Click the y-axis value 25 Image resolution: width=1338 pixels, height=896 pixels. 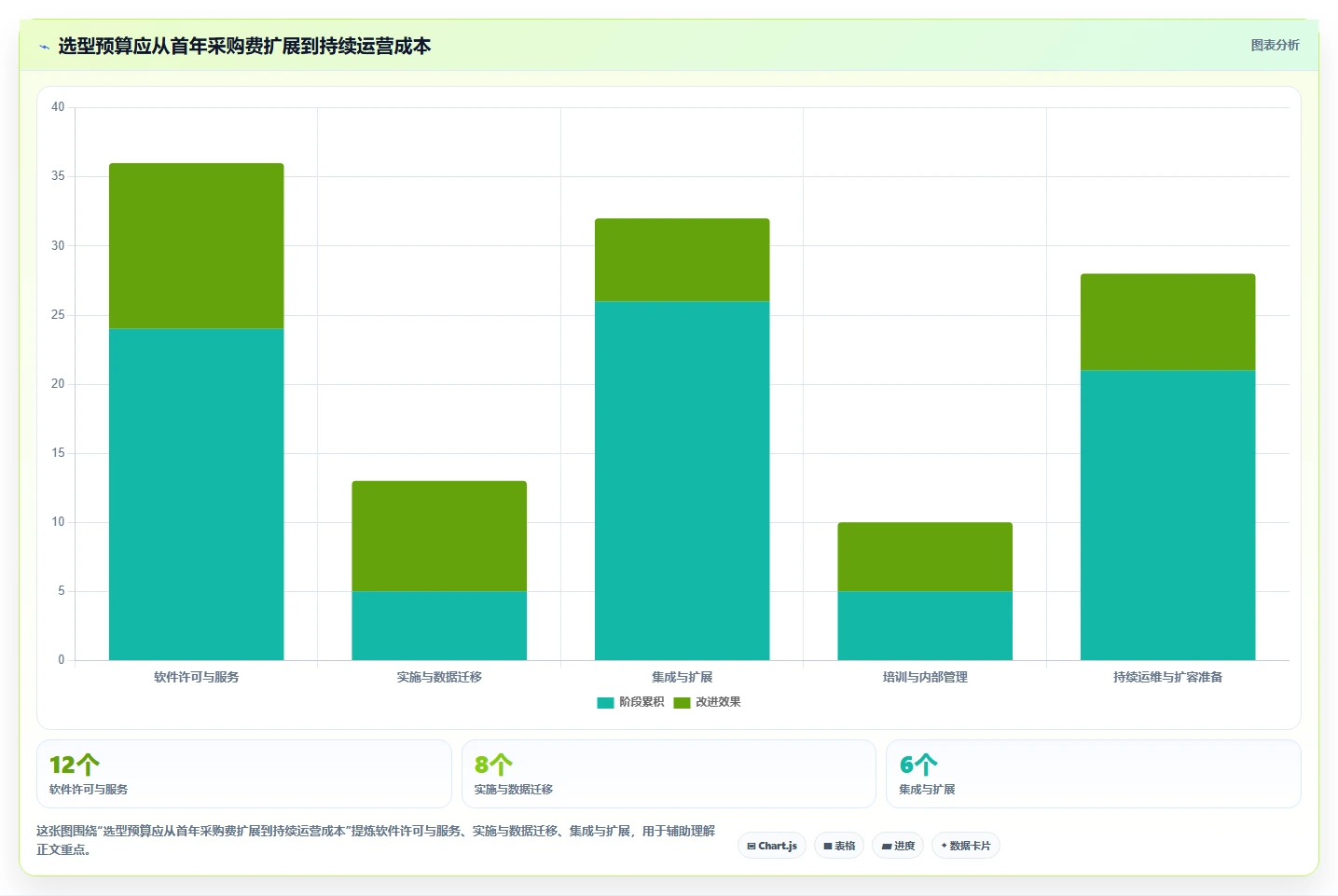pyautogui.click(x=58, y=315)
